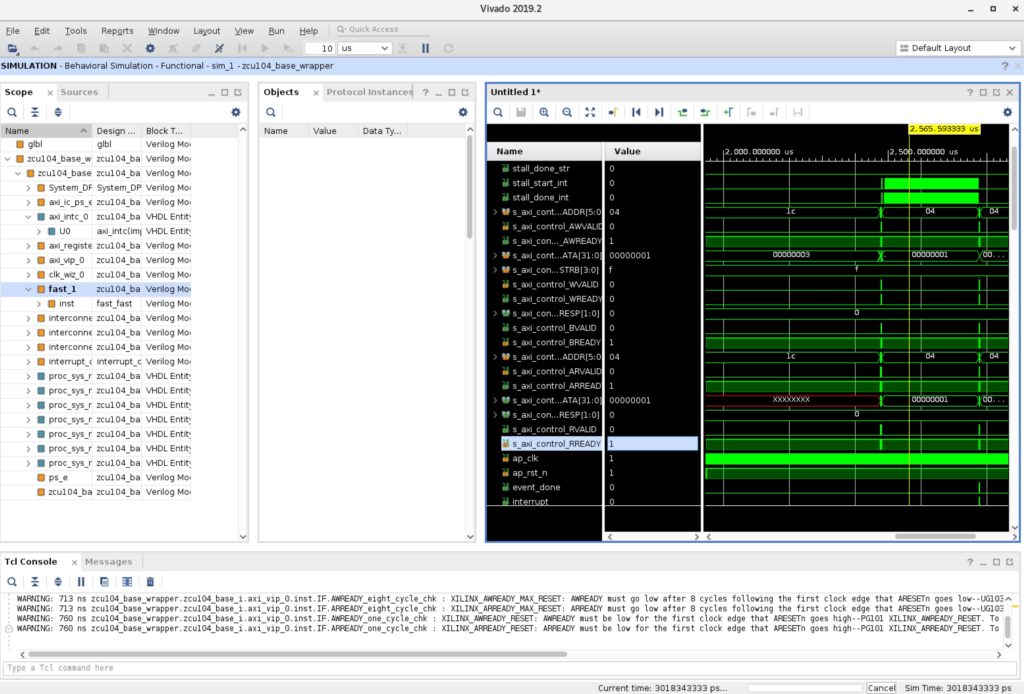
Task: Click the Cancel button in status bar
Action: [x=881, y=688]
